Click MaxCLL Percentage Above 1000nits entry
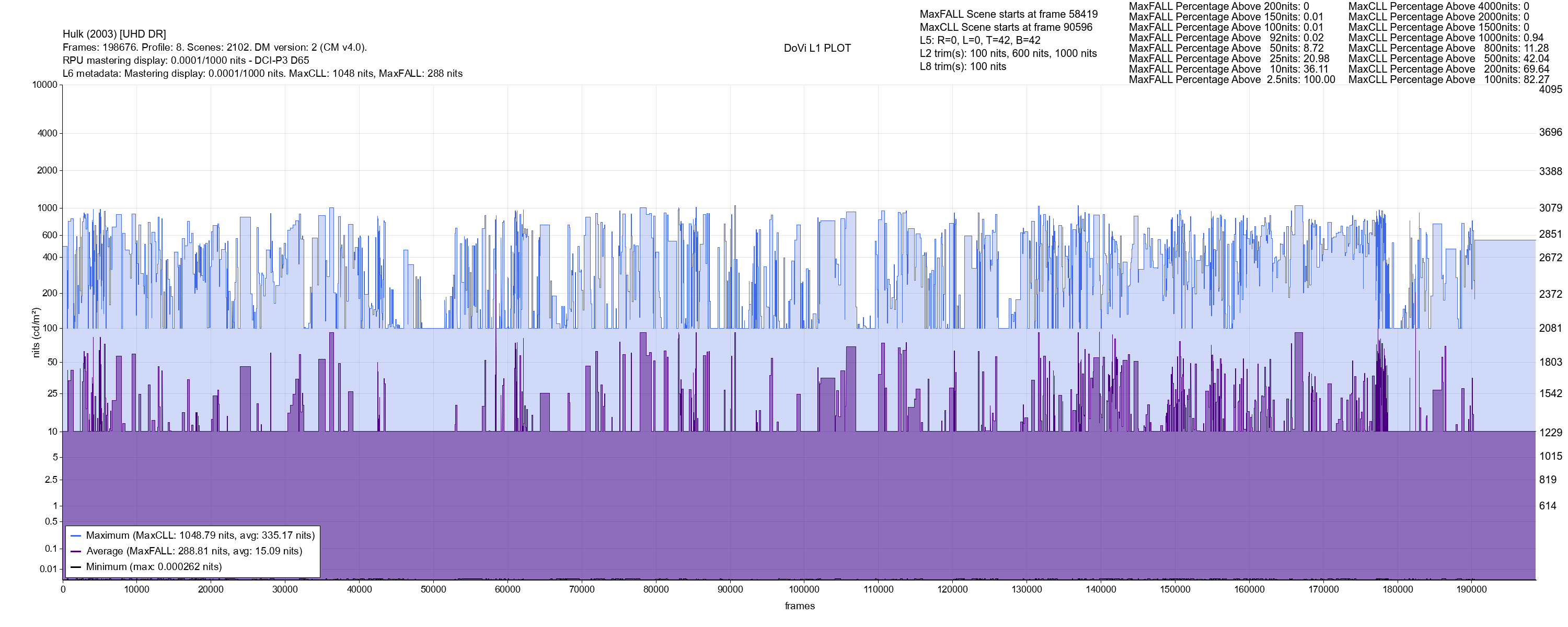1568x627 pixels. click(1446, 38)
